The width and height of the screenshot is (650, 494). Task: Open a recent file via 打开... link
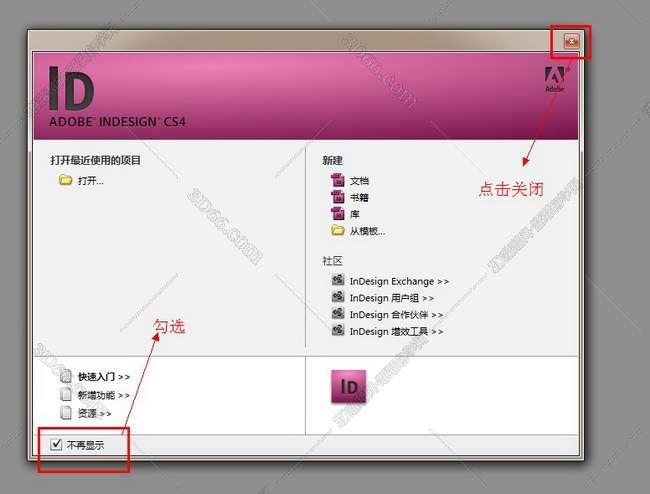[x=91, y=181]
